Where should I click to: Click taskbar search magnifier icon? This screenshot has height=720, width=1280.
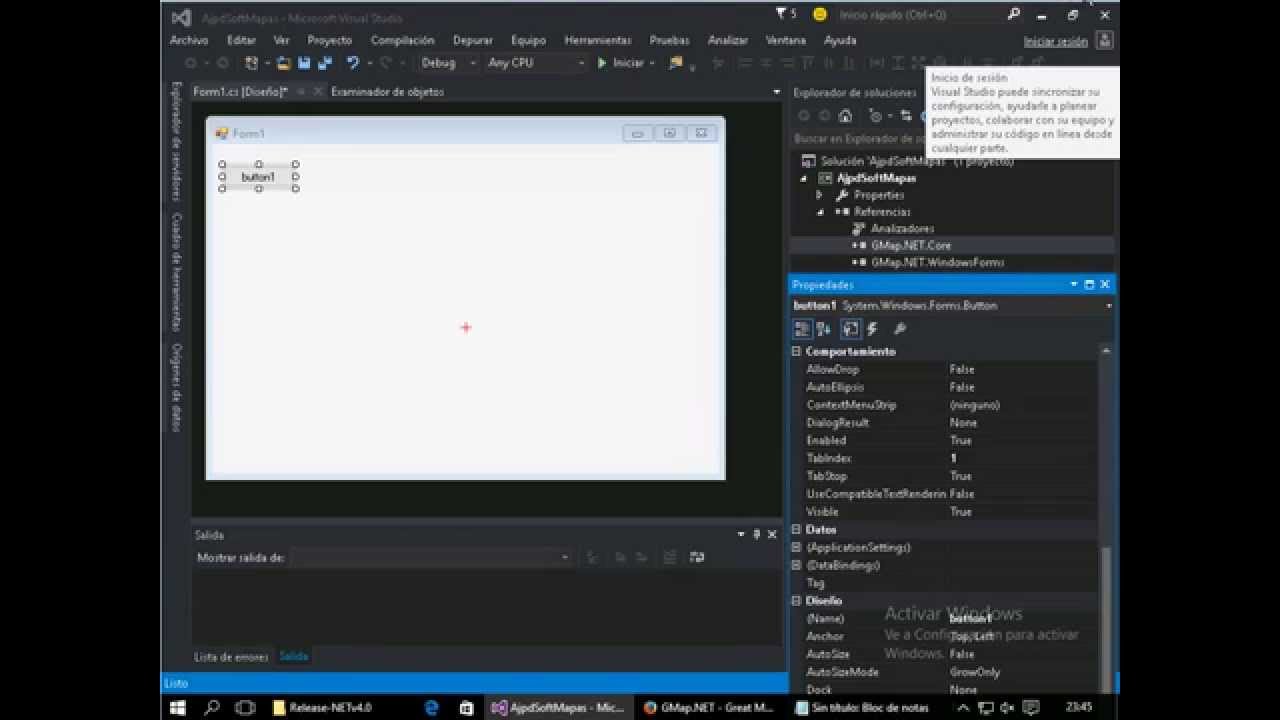click(x=212, y=707)
